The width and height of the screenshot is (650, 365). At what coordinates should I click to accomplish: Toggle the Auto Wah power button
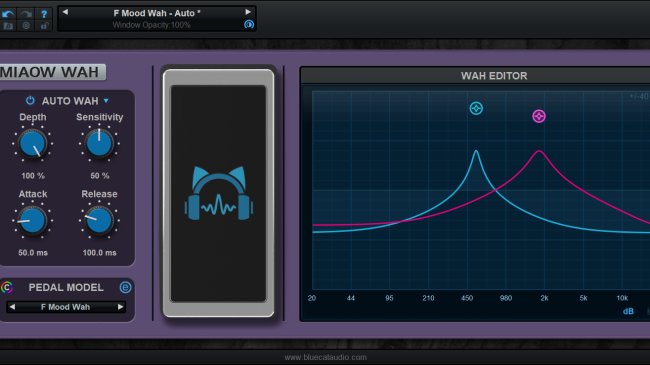[30, 100]
